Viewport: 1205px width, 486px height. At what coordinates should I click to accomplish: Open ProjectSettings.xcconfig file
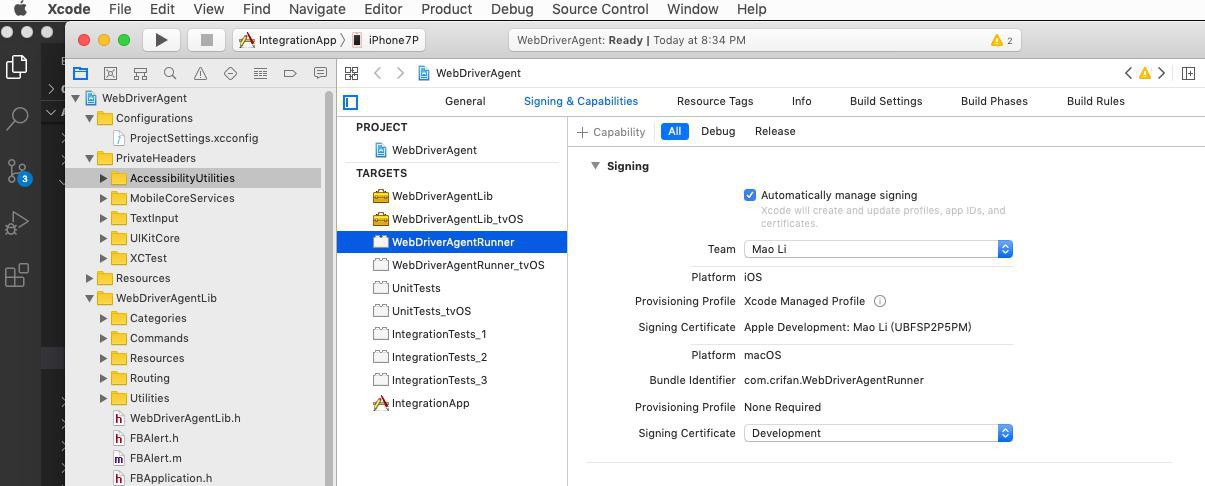click(x=194, y=138)
